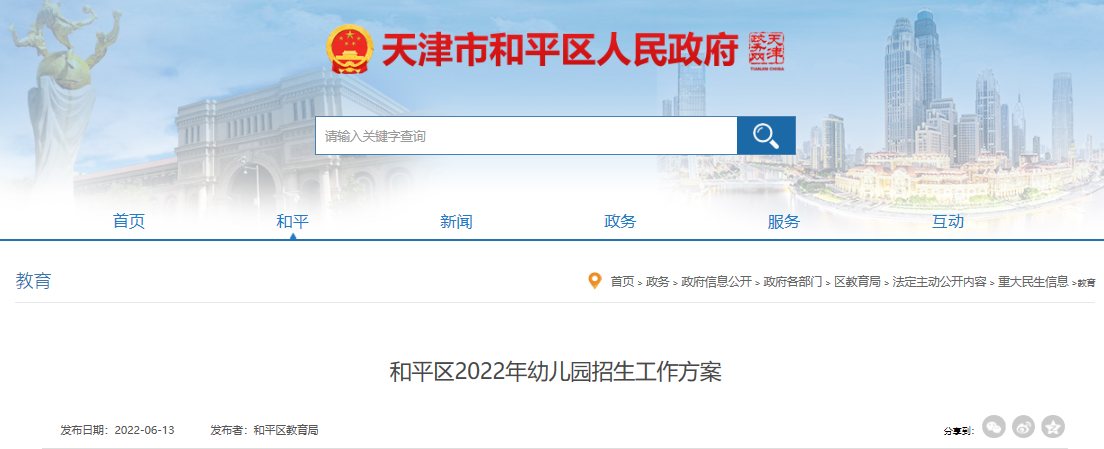Share the article via WeChat icon

coord(994,426)
